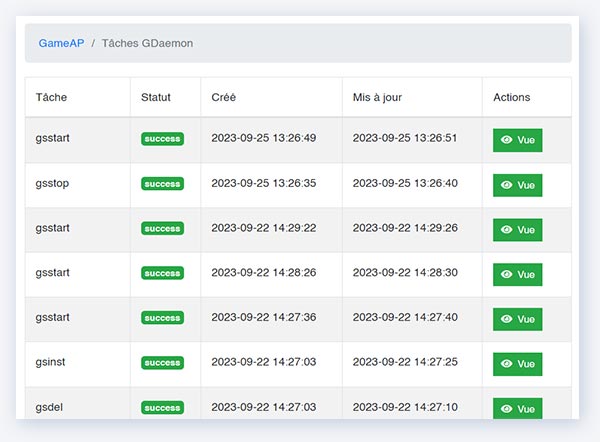Click updated date 2023-09-25 13:26:51
The height and width of the screenshot is (442, 600).
pos(405,138)
